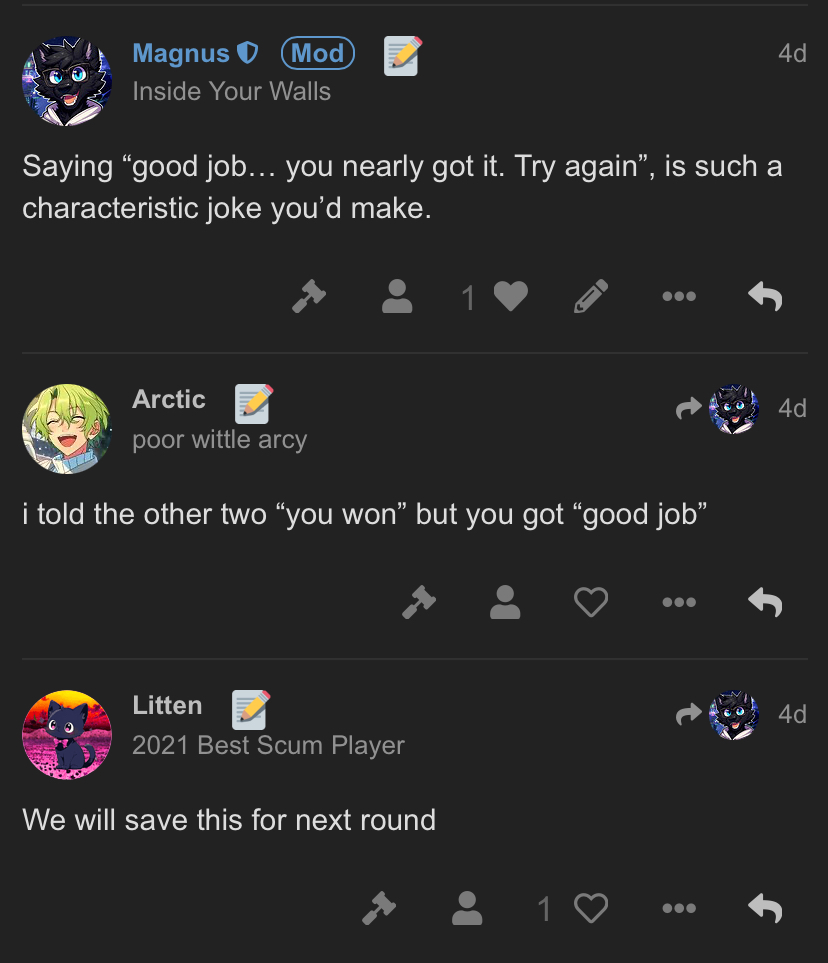View edit history on Litten's post
The width and height of the screenshot is (828, 963).
click(x=251, y=709)
